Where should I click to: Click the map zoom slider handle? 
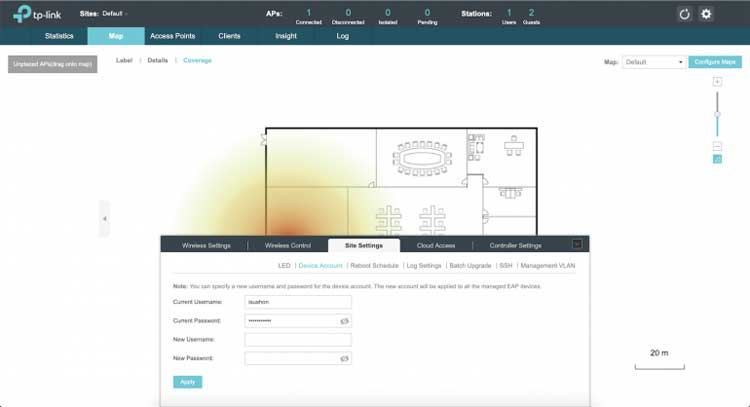717,116
